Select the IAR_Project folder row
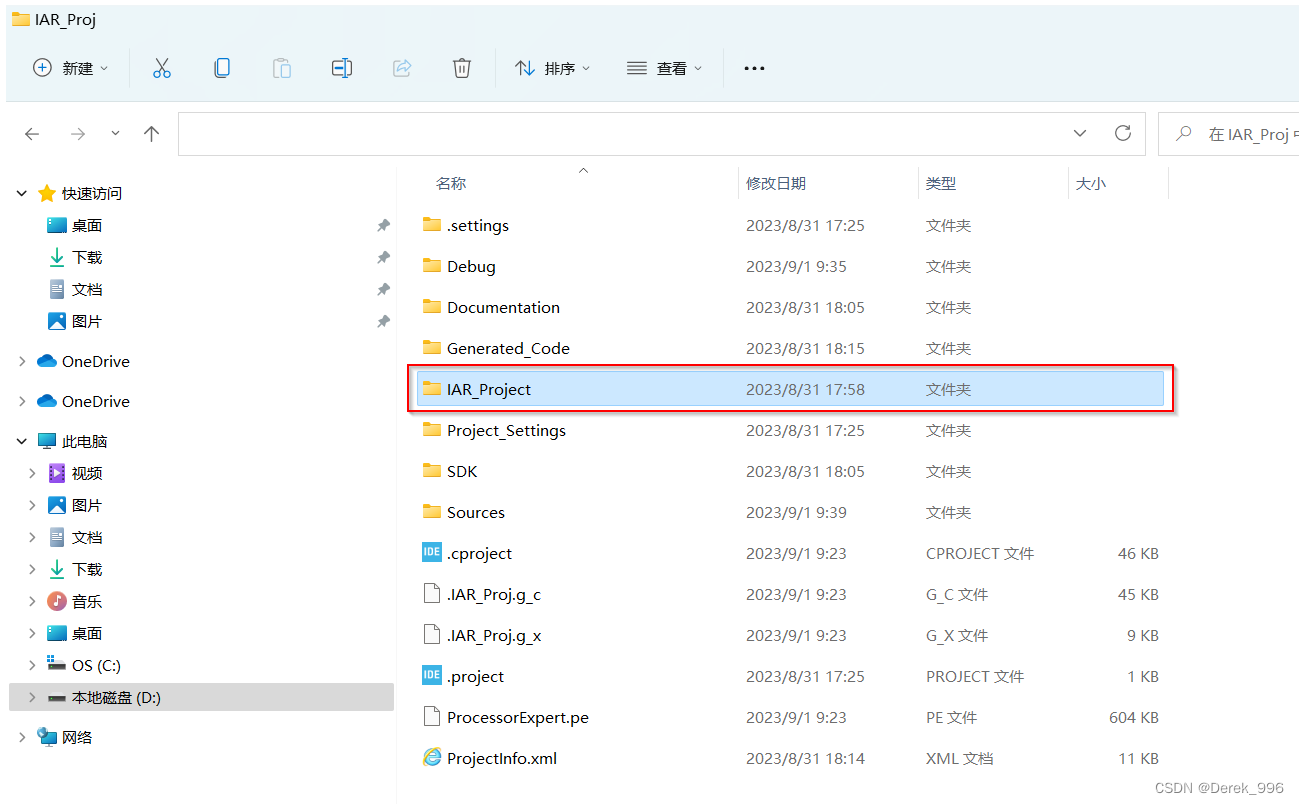The height and width of the screenshot is (804, 1299). click(x=790, y=389)
